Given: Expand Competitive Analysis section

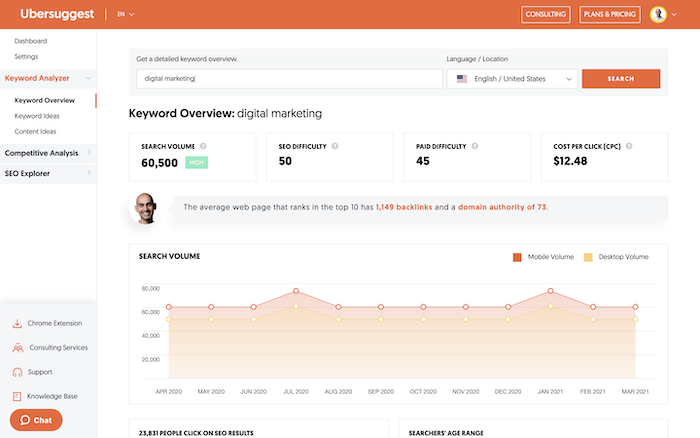Looking at the screenshot, I should click(x=48, y=153).
